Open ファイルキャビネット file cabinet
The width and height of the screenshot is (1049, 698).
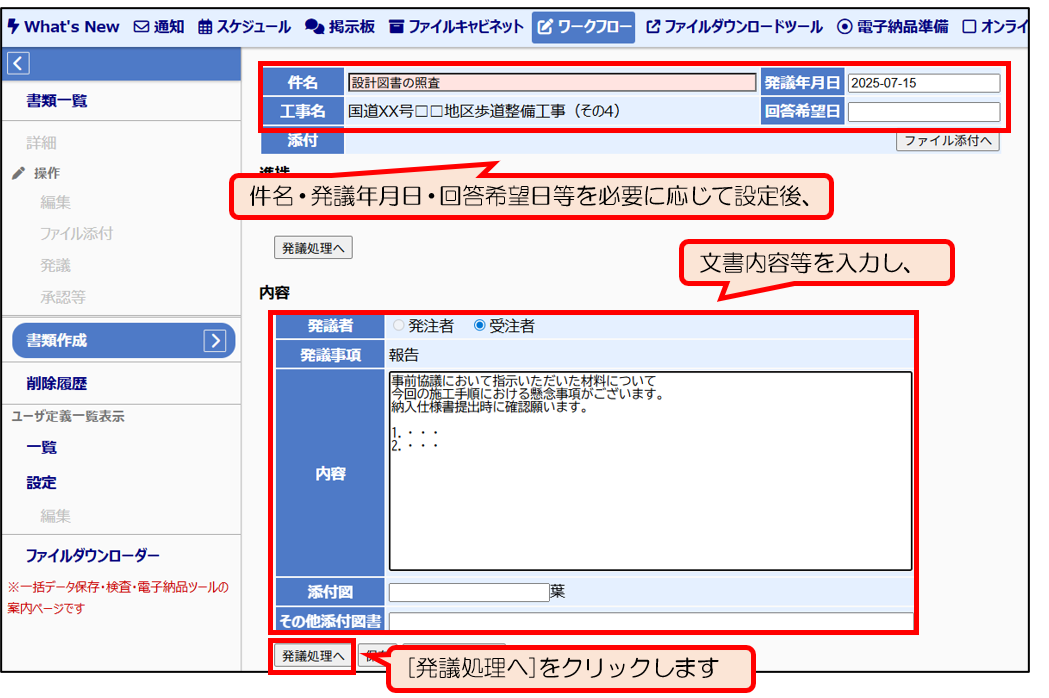(456, 27)
